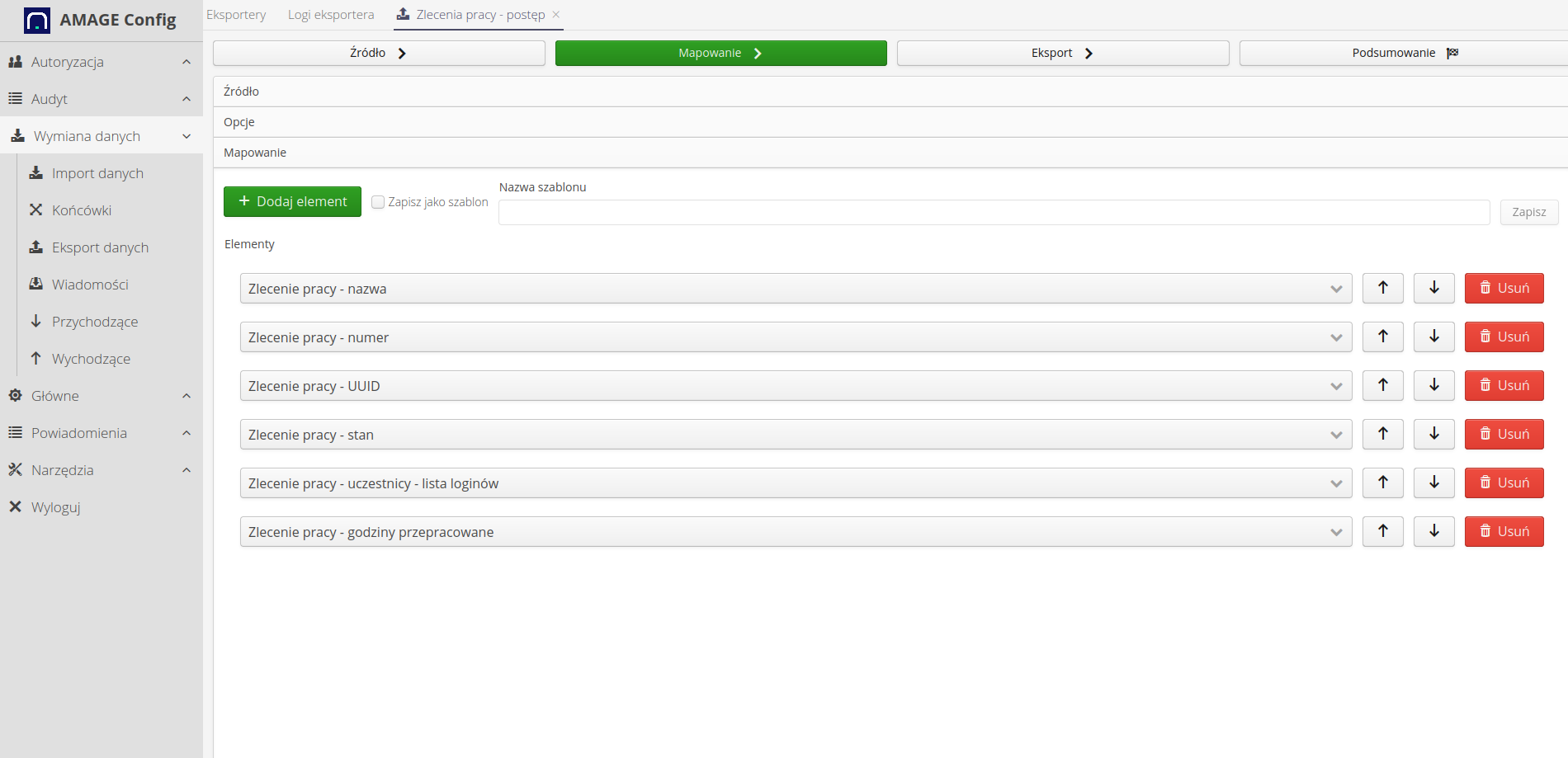Go to the Eksport wizard step
Viewport: 1568px width, 758px height.
1062,53
